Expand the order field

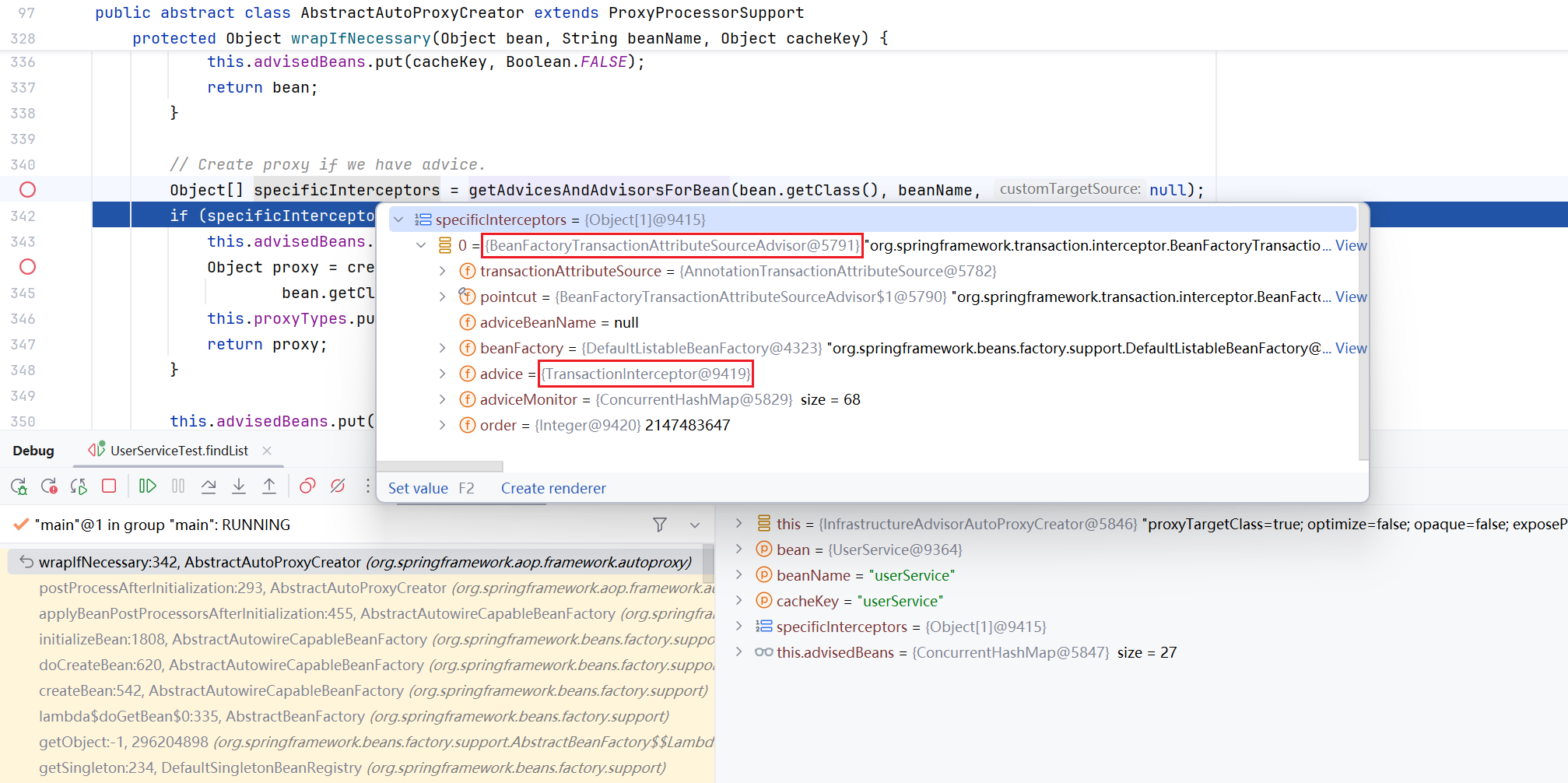pyautogui.click(x=443, y=425)
